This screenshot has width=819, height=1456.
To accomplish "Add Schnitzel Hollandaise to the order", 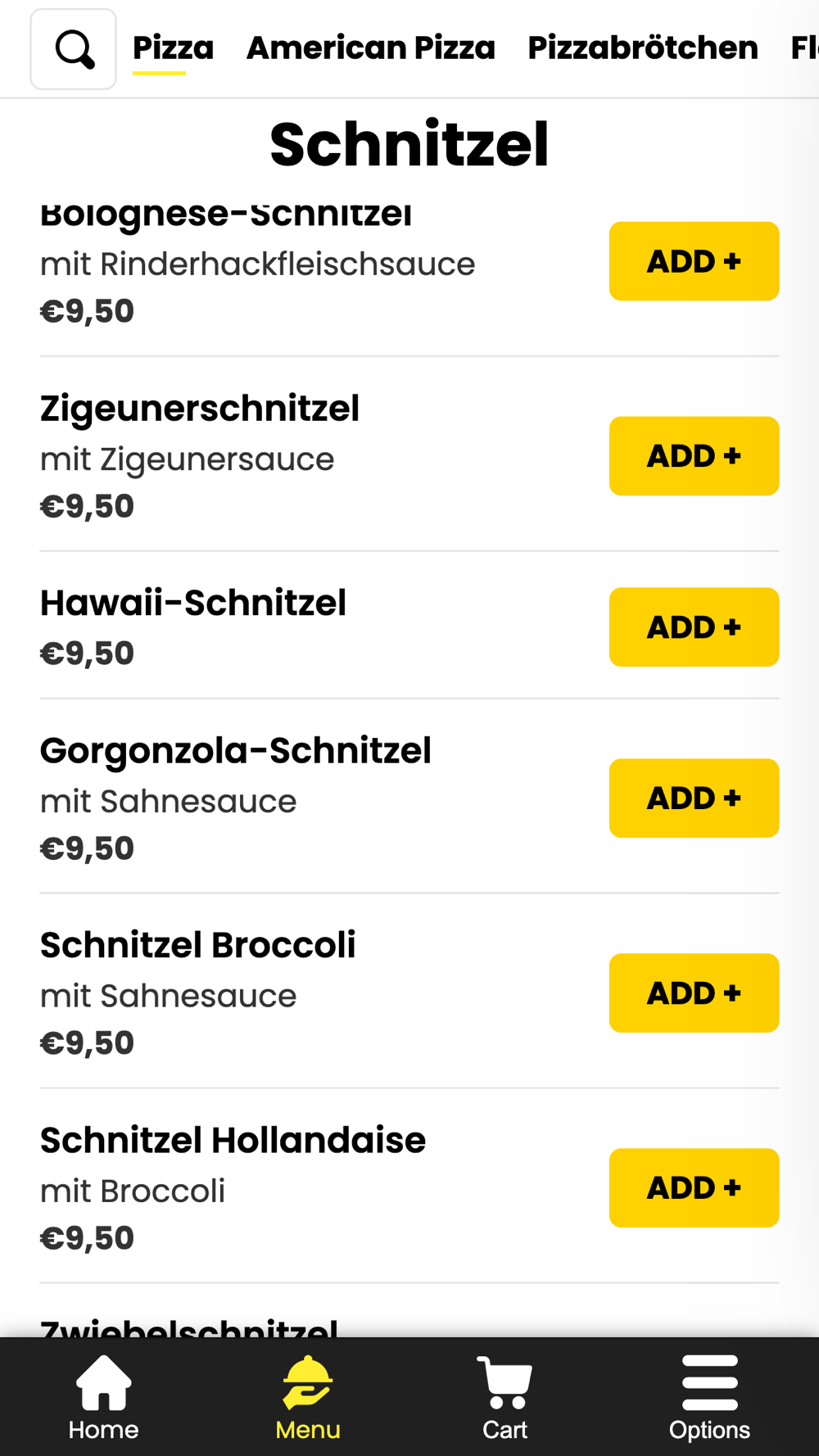I will click(x=694, y=1188).
